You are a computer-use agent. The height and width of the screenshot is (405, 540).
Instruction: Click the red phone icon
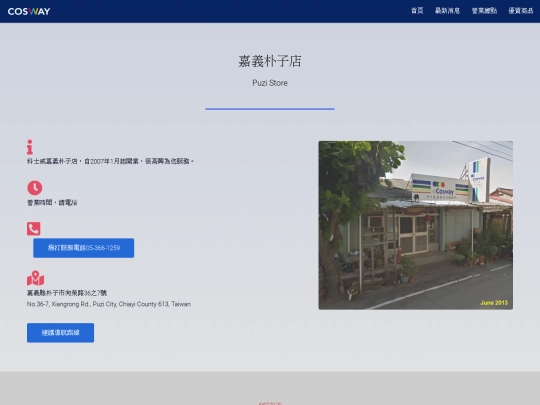[34, 229]
